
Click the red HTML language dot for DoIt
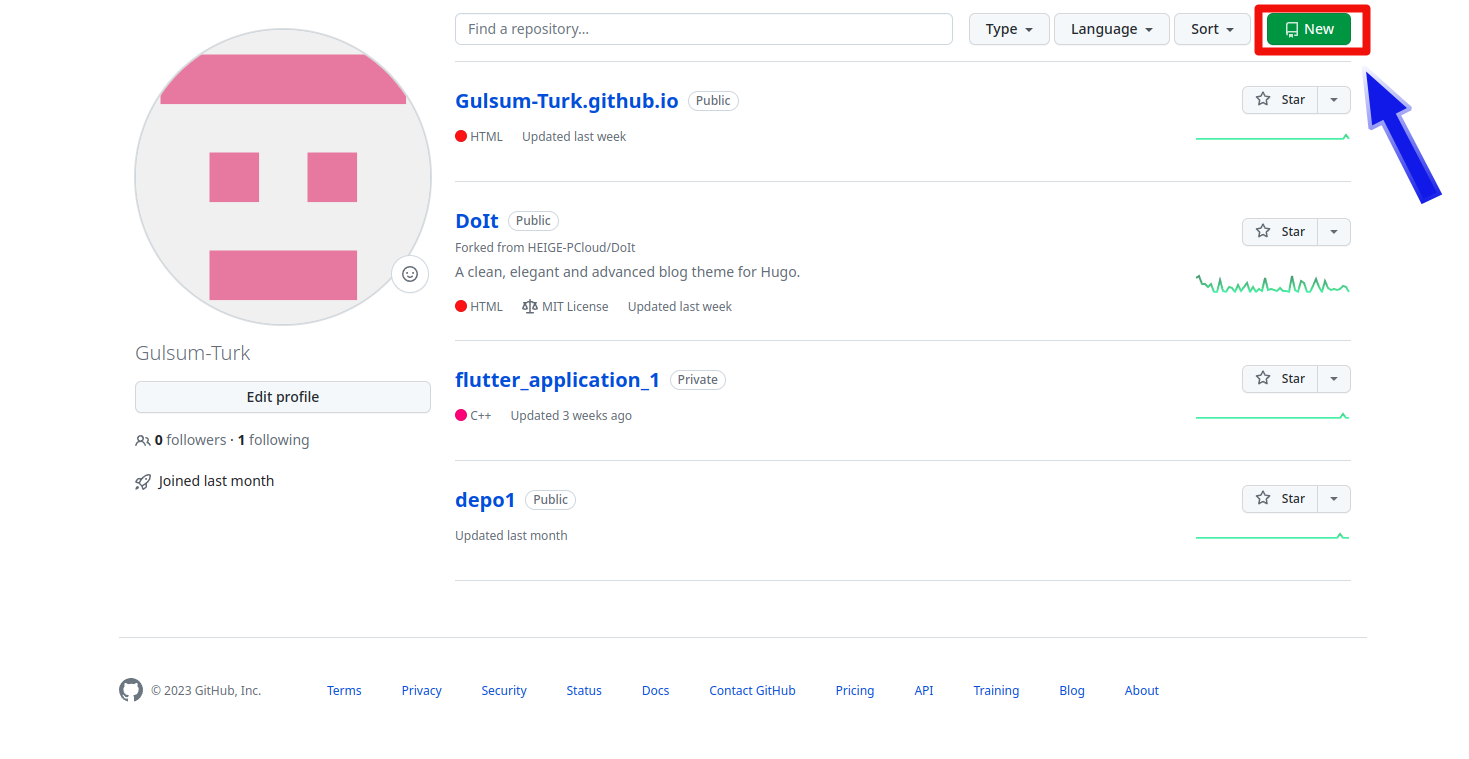[461, 306]
